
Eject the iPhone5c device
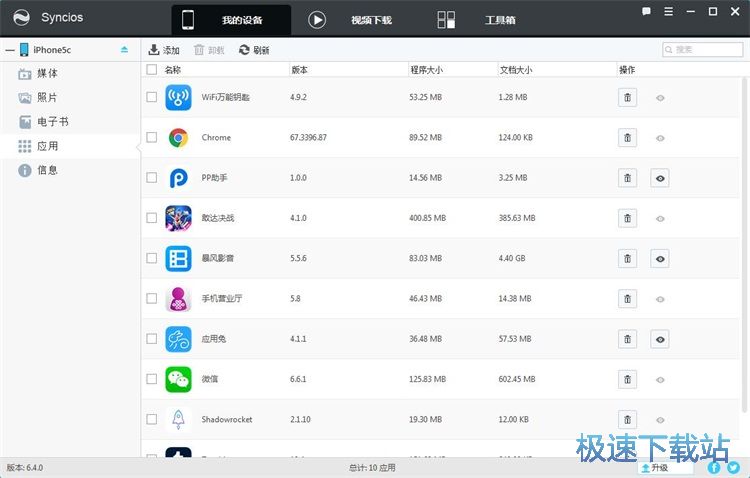(x=124, y=50)
